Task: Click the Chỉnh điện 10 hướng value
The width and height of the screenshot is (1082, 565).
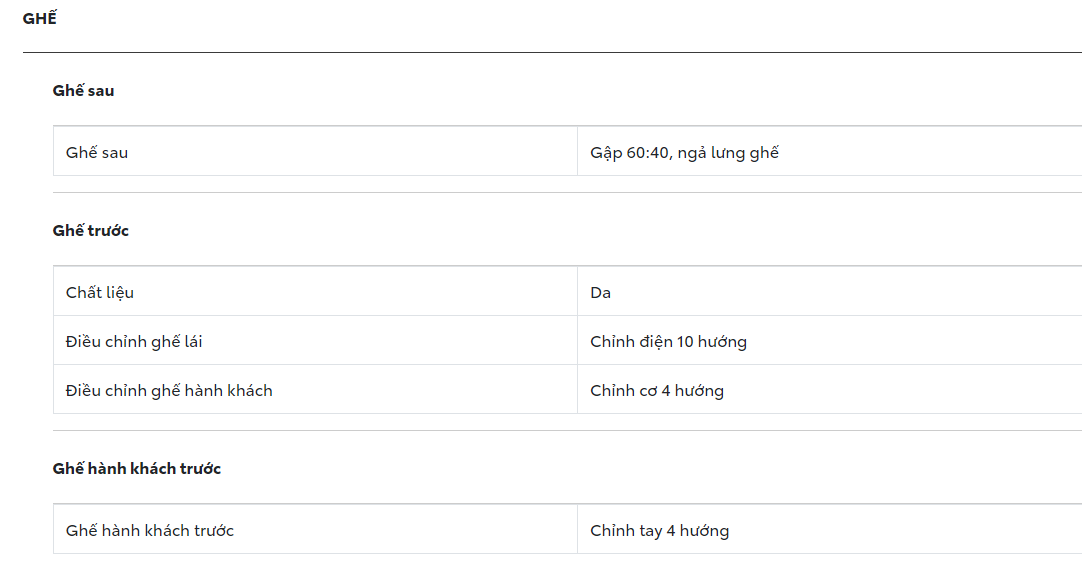Action: 668,342
